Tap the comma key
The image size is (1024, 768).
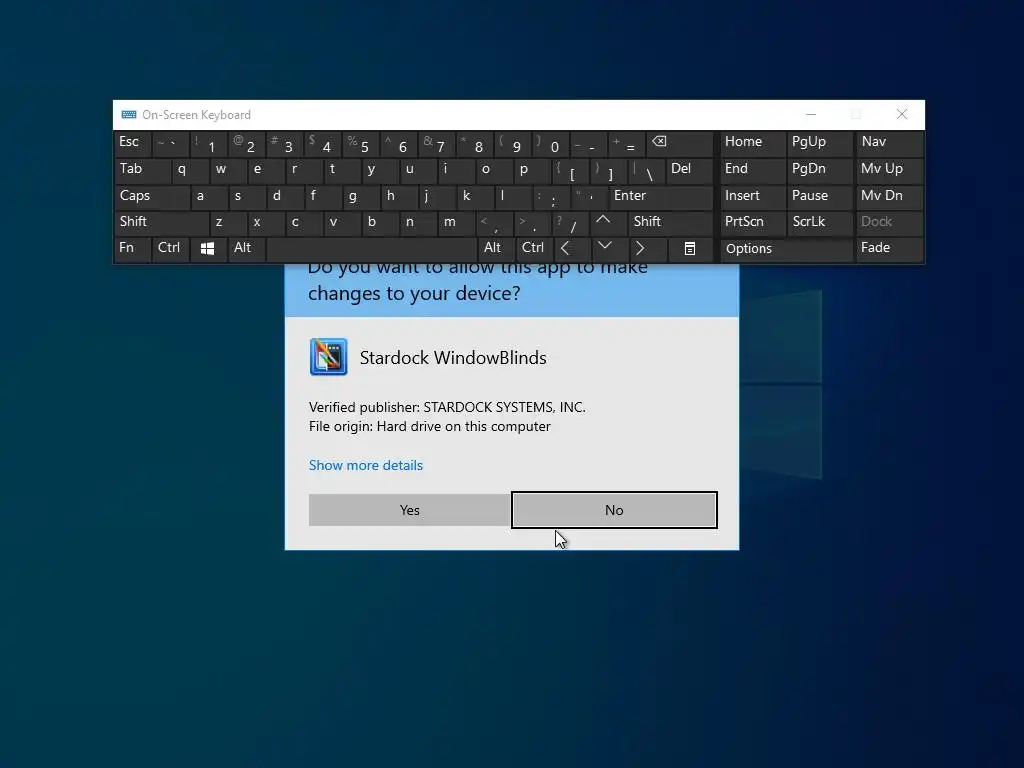click(494, 222)
